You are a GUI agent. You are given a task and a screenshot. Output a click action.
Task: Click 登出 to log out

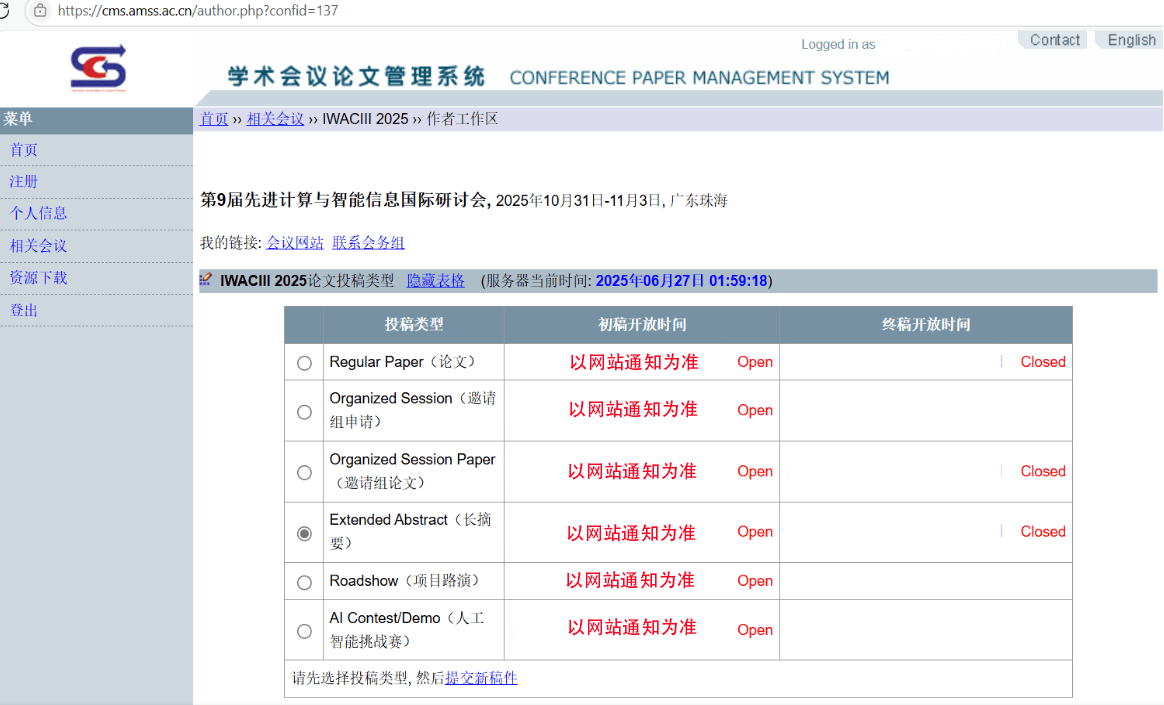point(24,310)
